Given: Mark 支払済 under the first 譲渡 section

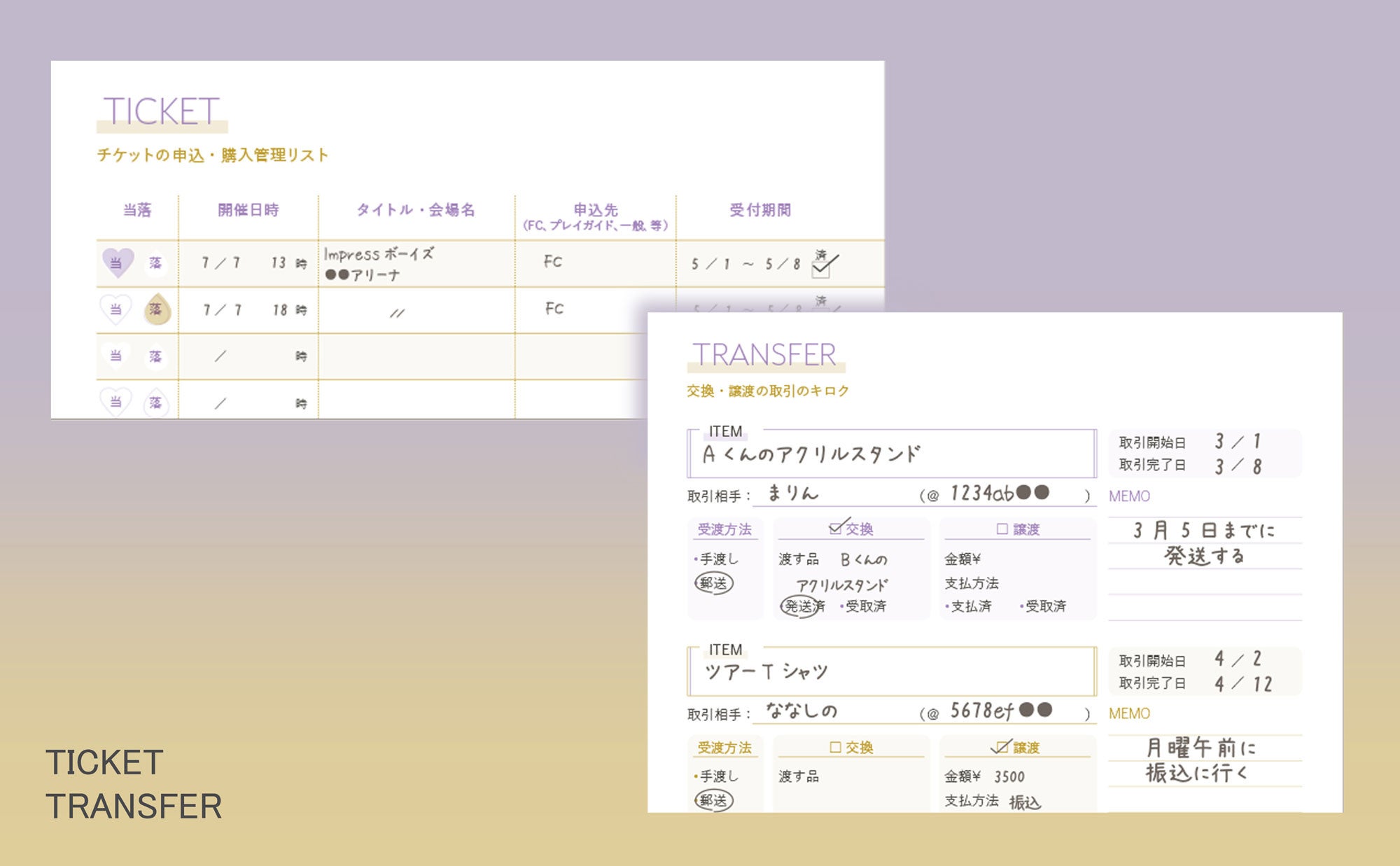Looking at the screenshot, I should [970, 606].
